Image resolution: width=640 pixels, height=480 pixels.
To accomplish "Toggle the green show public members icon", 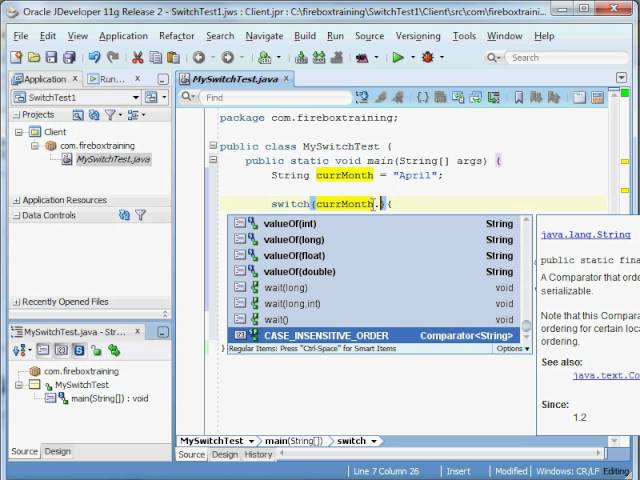I will point(96,350).
